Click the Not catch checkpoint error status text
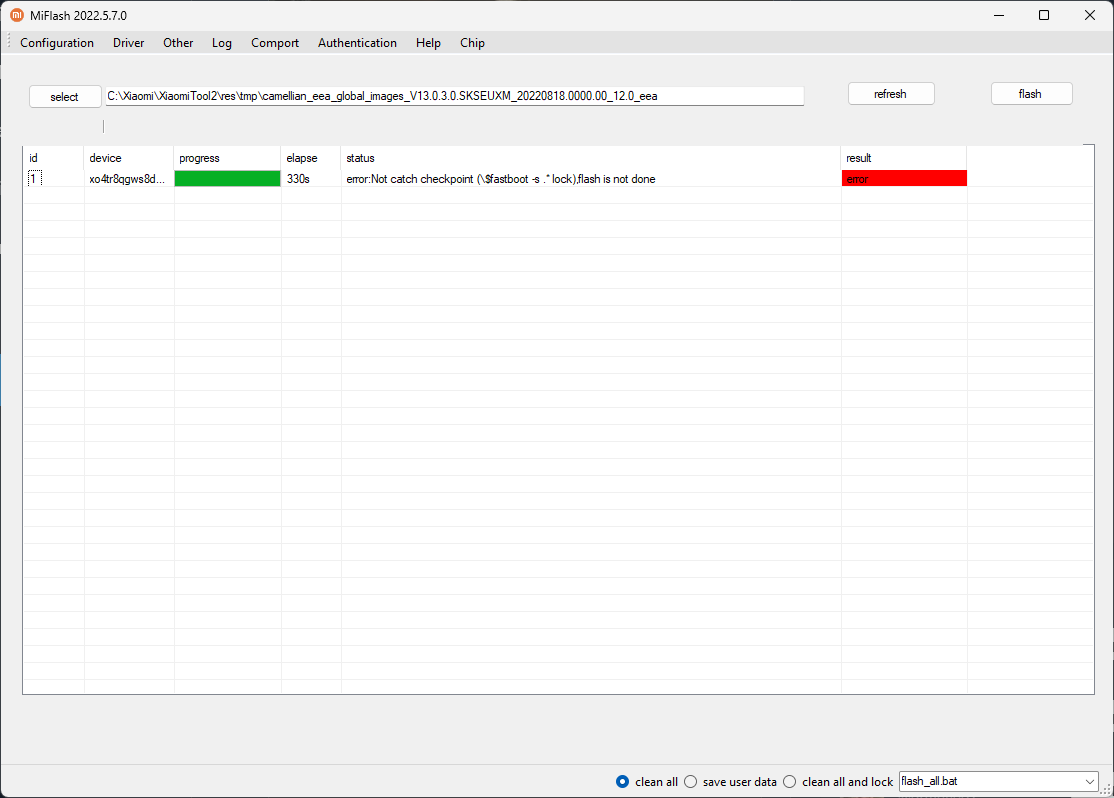 click(x=501, y=179)
